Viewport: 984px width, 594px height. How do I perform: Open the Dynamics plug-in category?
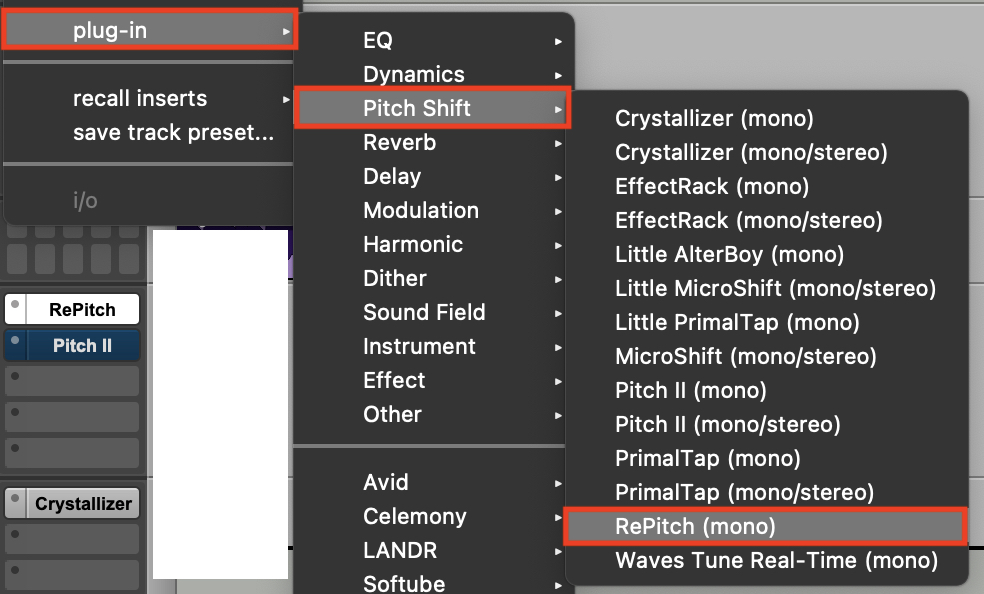click(x=414, y=75)
